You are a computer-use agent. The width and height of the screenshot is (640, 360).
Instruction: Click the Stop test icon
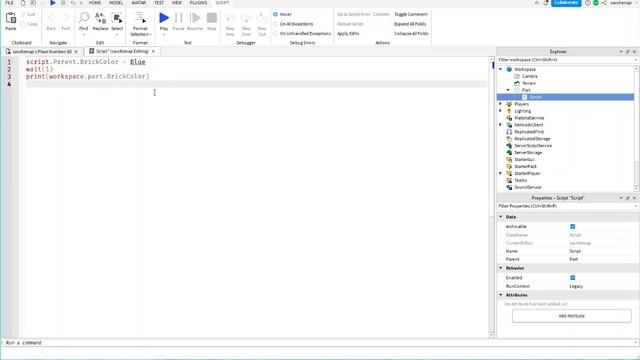[x=211, y=18]
